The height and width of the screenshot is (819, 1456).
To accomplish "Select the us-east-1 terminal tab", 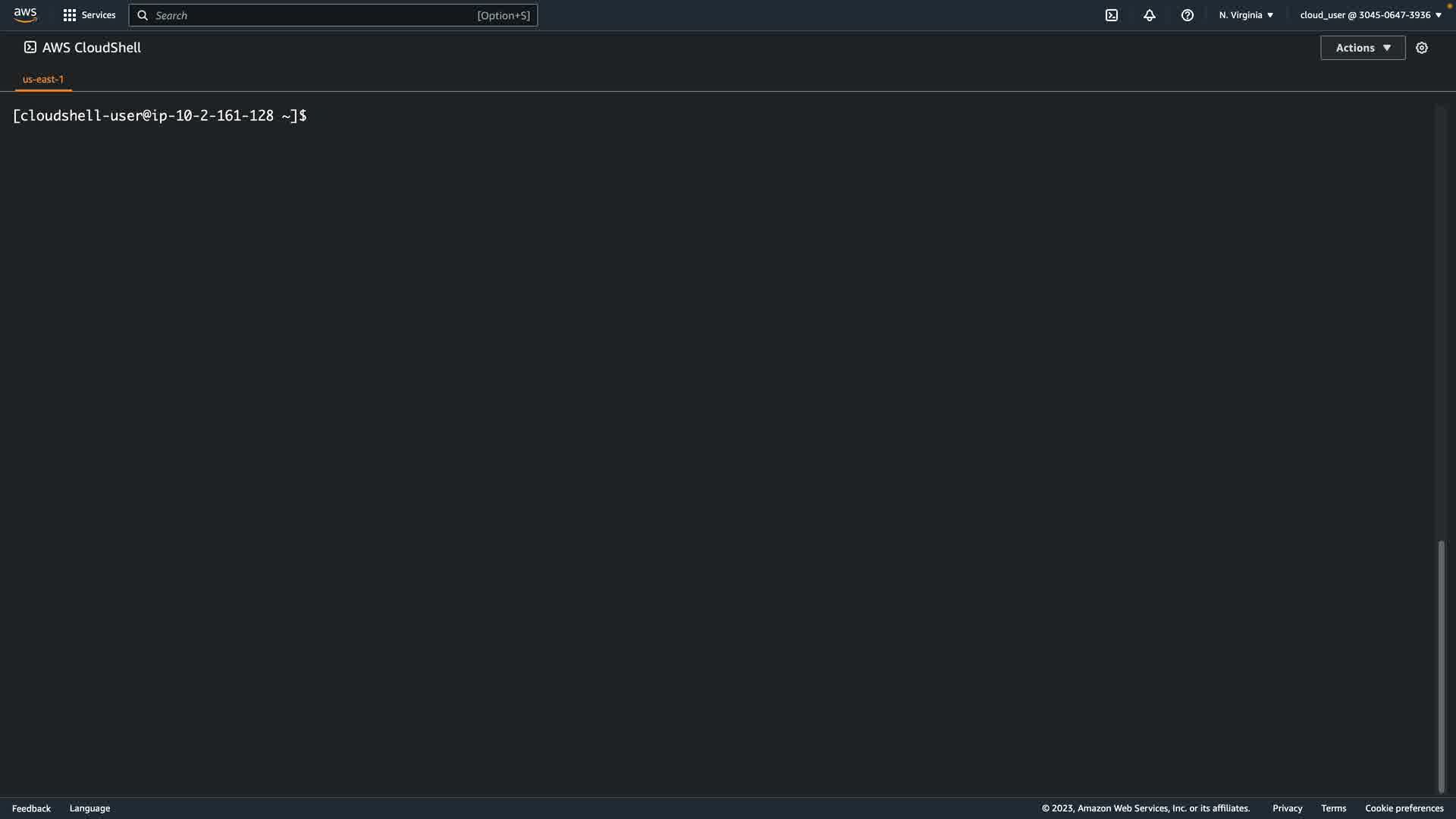I will pos(43,79).
